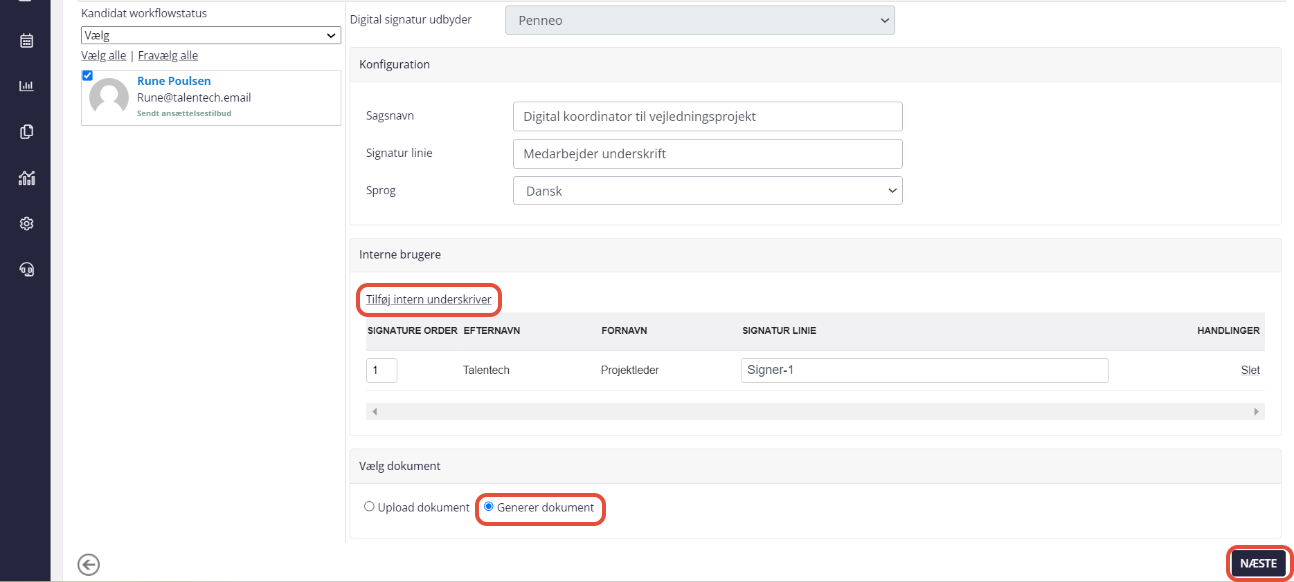Open the Sprog language dropdown

click(707, 190)
